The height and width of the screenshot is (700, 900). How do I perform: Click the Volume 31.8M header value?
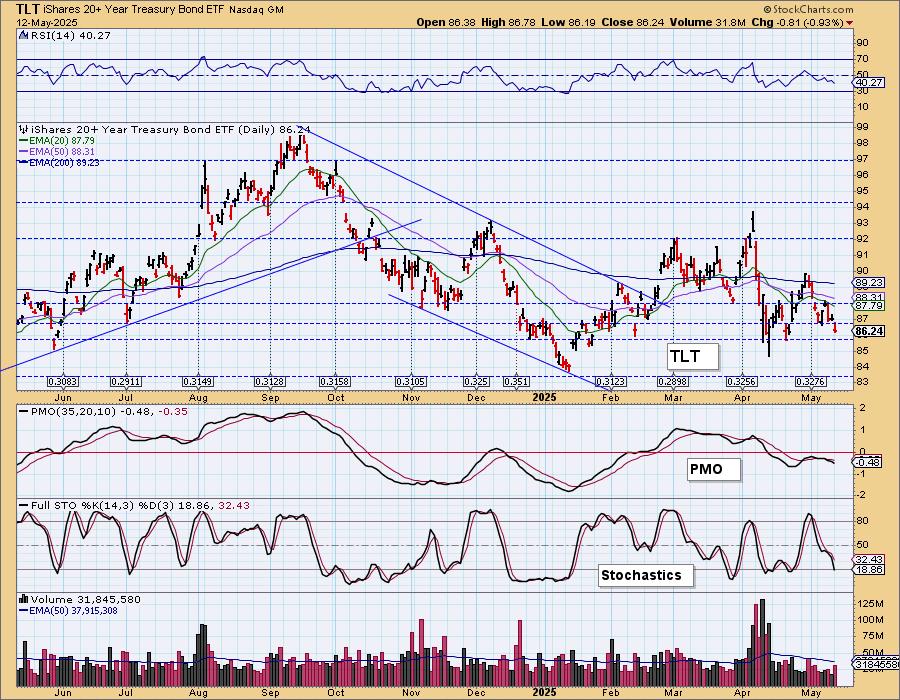pyautogui.click(x=707, y=22)
